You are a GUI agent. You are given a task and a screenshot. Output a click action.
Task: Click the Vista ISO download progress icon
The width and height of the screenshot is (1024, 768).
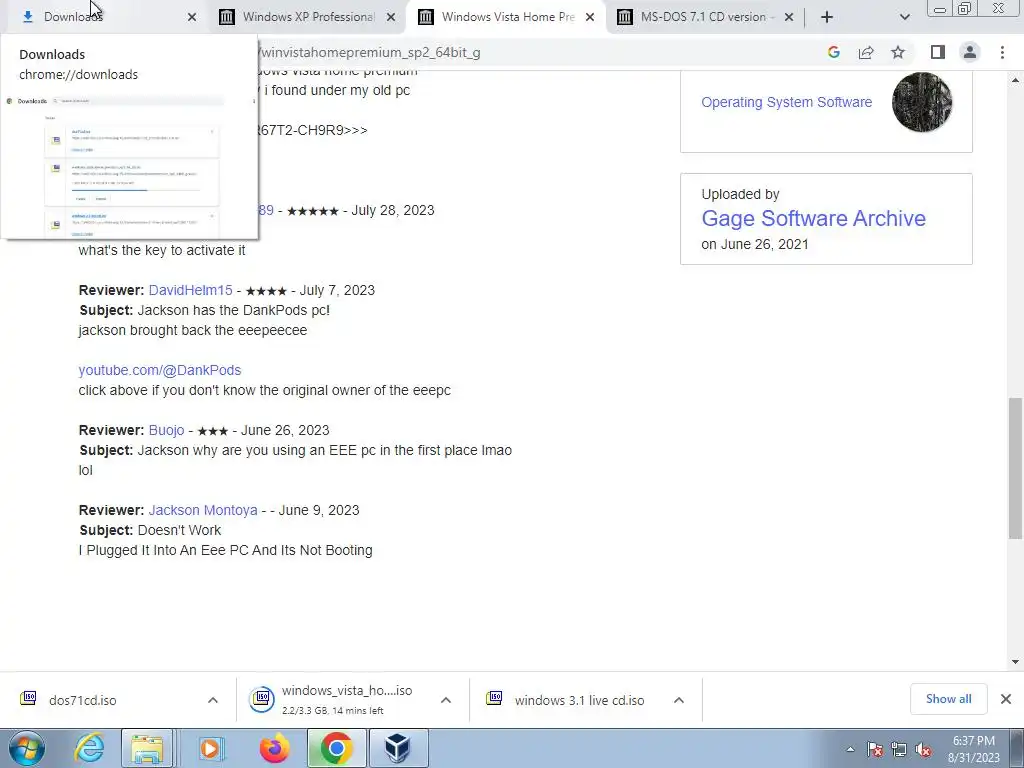(262, 699)
